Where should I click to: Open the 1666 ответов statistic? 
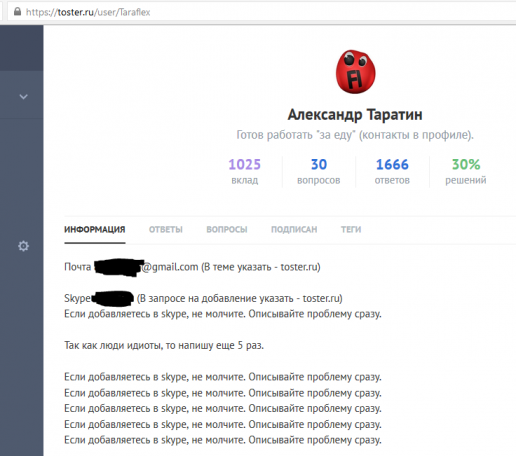pos(392,171)
